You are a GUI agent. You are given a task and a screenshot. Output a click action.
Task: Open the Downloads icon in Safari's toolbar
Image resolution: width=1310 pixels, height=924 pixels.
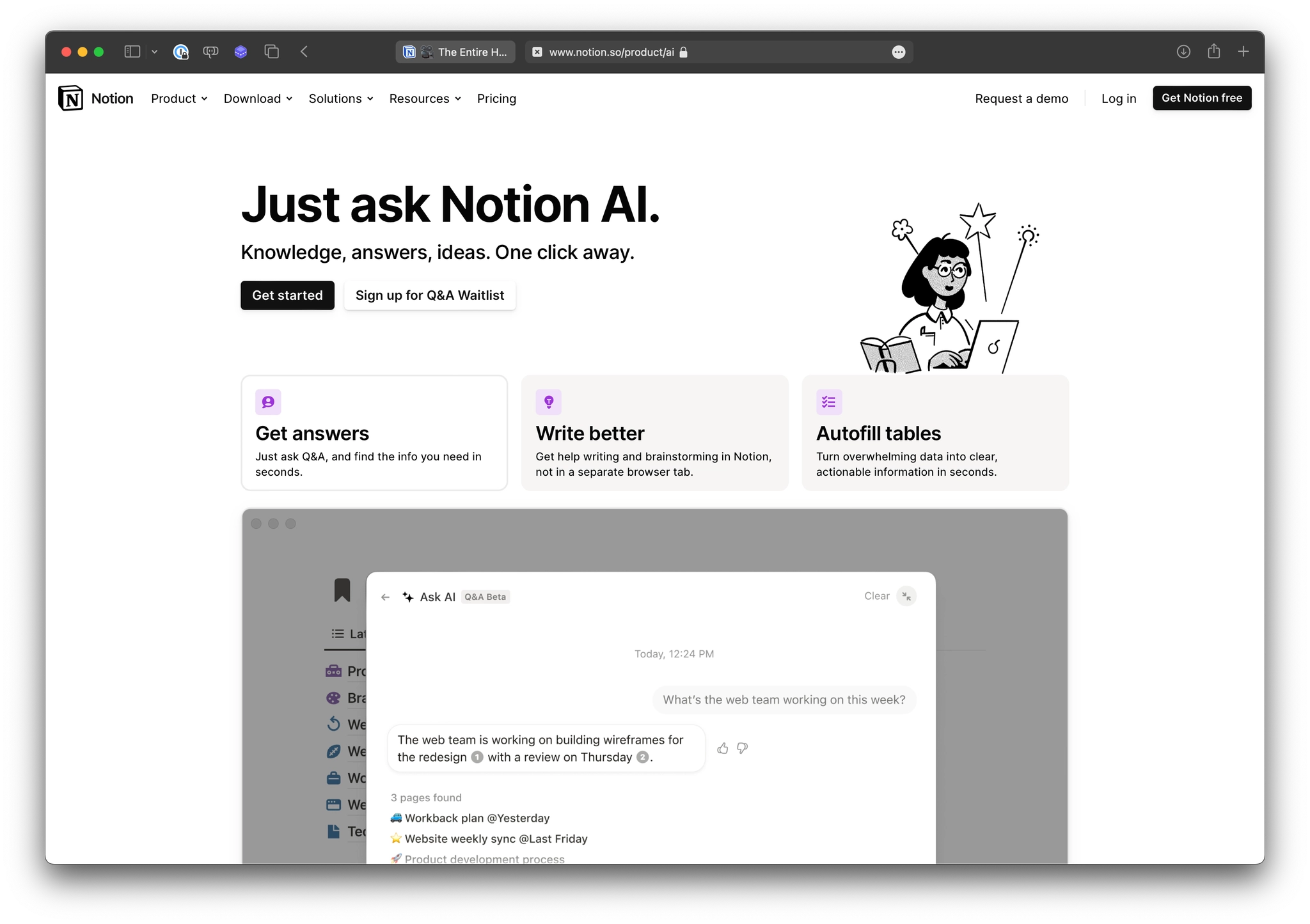pyautogui.click(x=1183, y=52)
